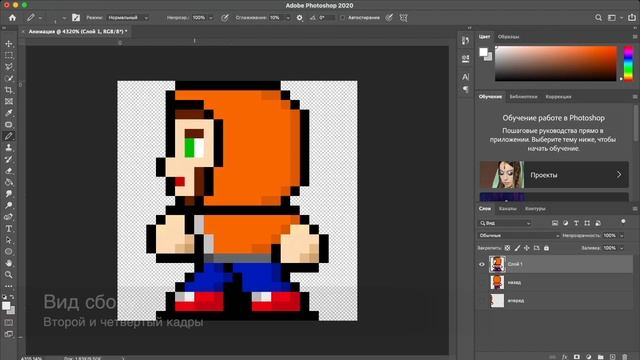Toggle visibility of Слой 1 layer

(x=482, y=264)
